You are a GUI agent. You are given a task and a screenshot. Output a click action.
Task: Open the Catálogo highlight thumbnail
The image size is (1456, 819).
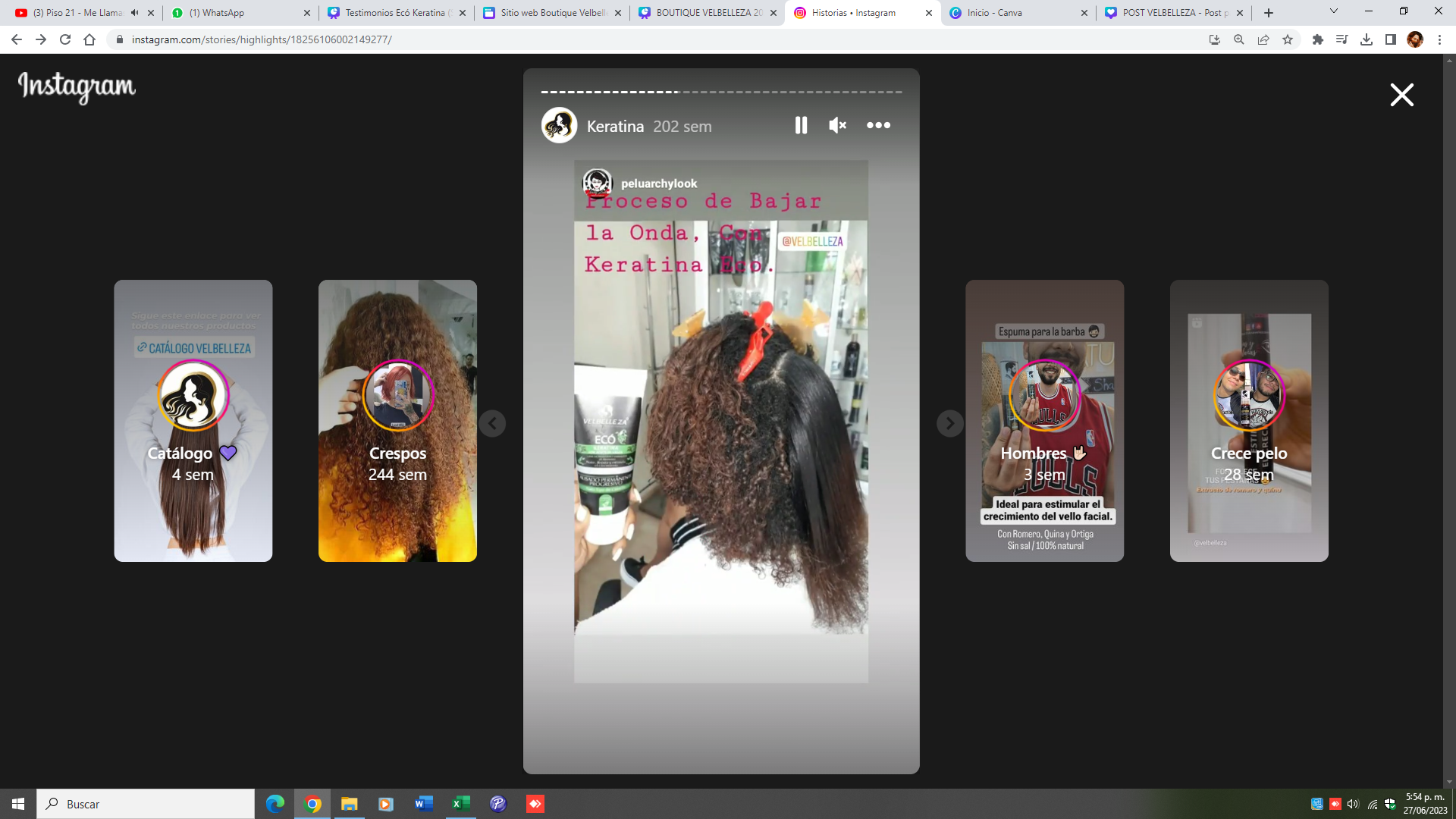193,420
